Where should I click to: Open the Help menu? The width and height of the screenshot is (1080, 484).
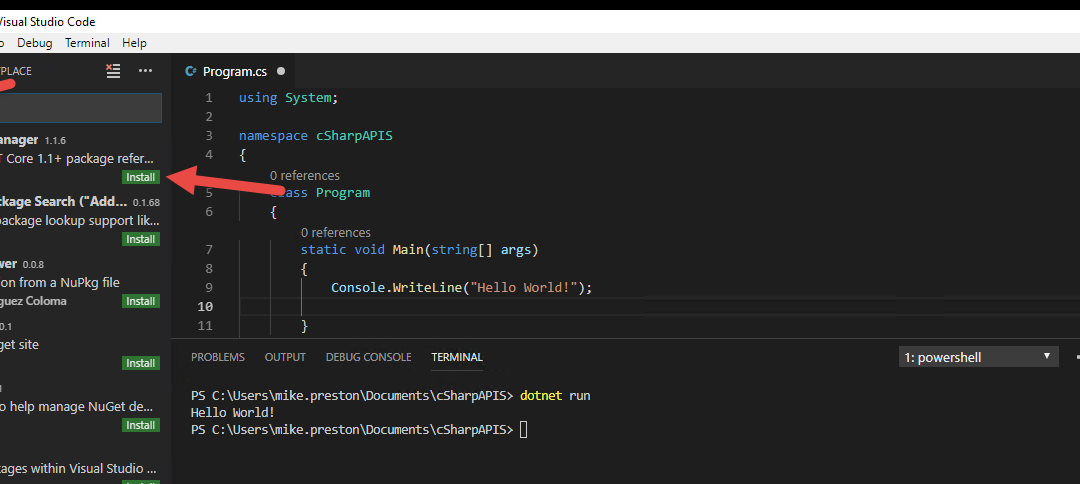point(134,43)
